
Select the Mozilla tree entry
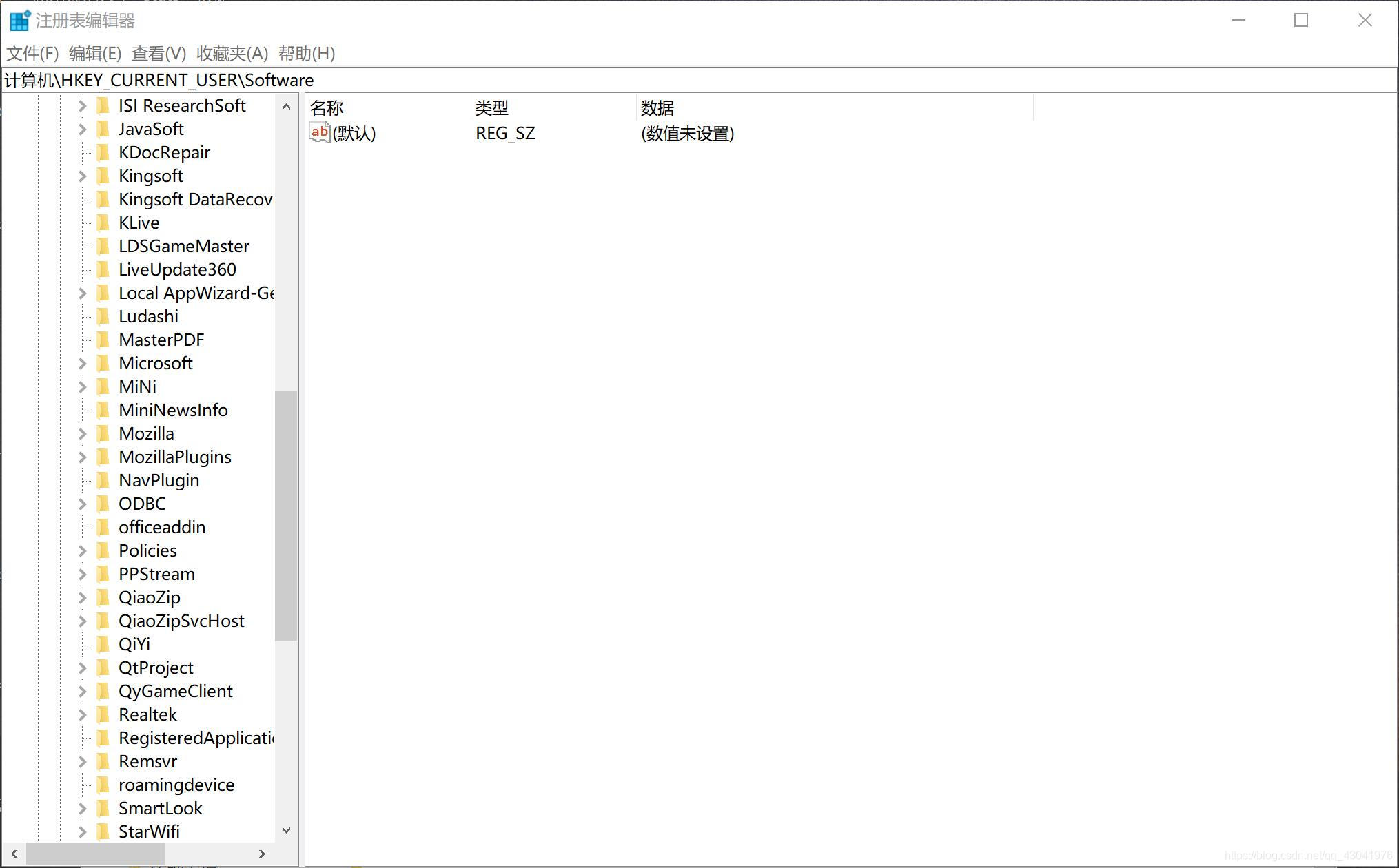click(146, 434)
